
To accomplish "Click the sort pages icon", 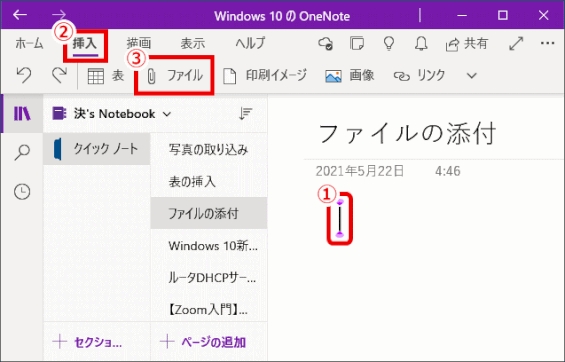I will tap(246, 113).
